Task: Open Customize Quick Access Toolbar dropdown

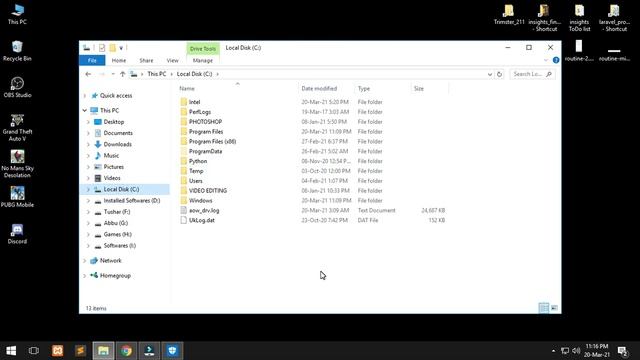Action: tap(121, 48)
